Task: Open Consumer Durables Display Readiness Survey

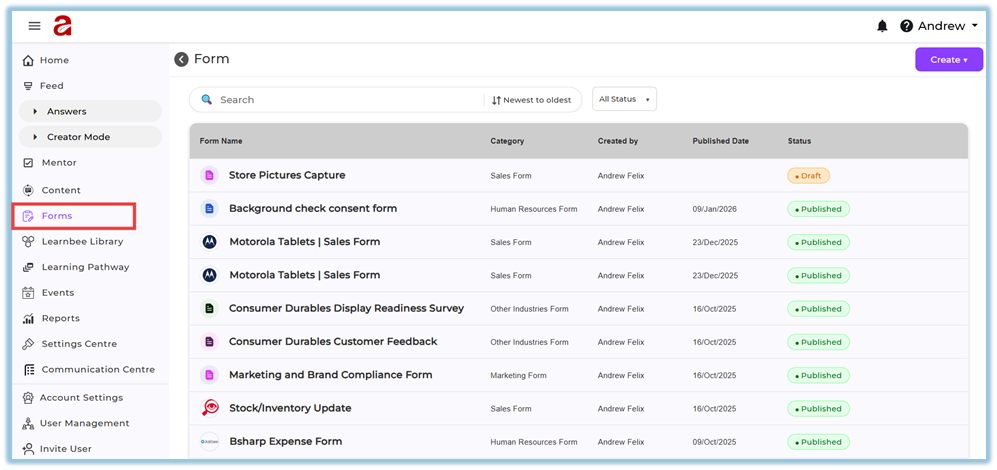Action: tap(346, 309)
